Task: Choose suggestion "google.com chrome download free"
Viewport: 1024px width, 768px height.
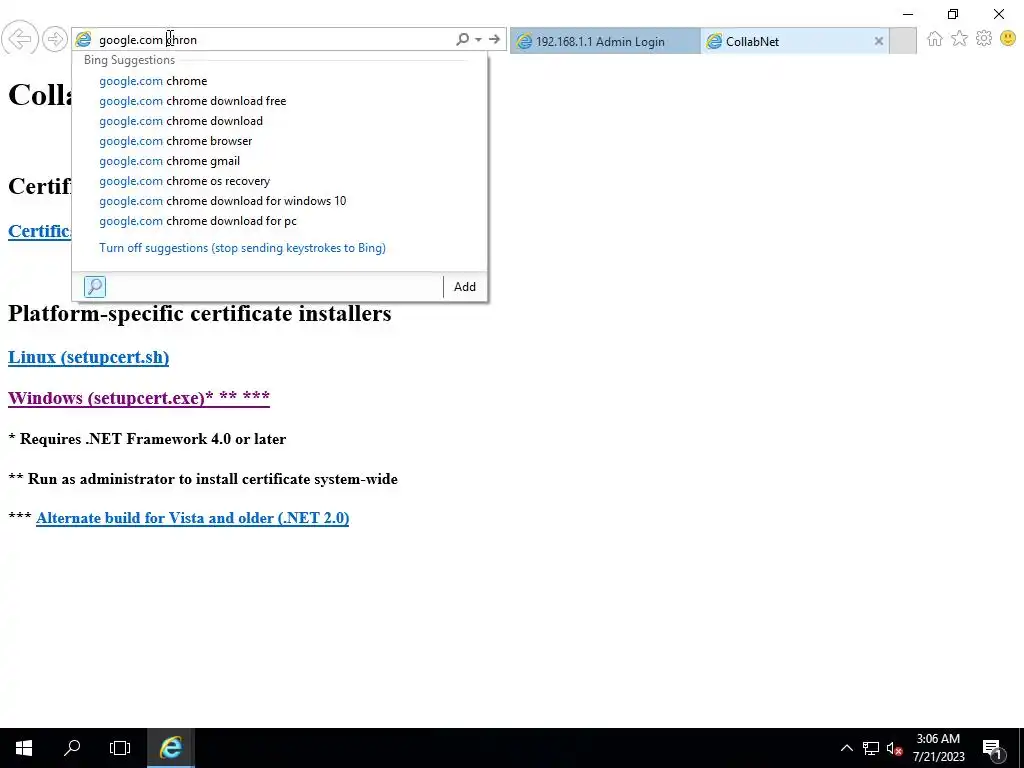Action: (x=280, y=101)
